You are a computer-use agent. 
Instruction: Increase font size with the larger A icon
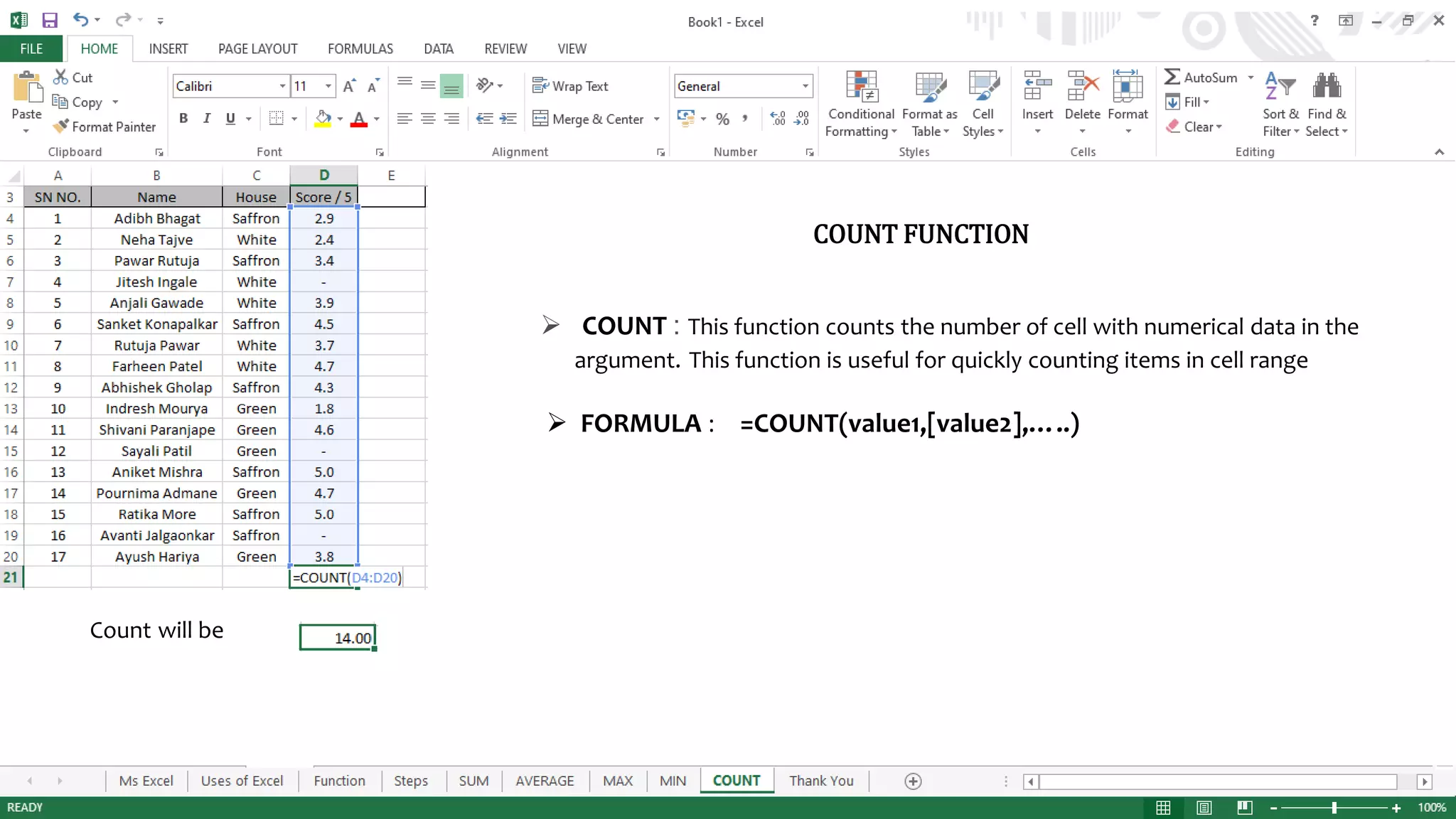point(348,86)
